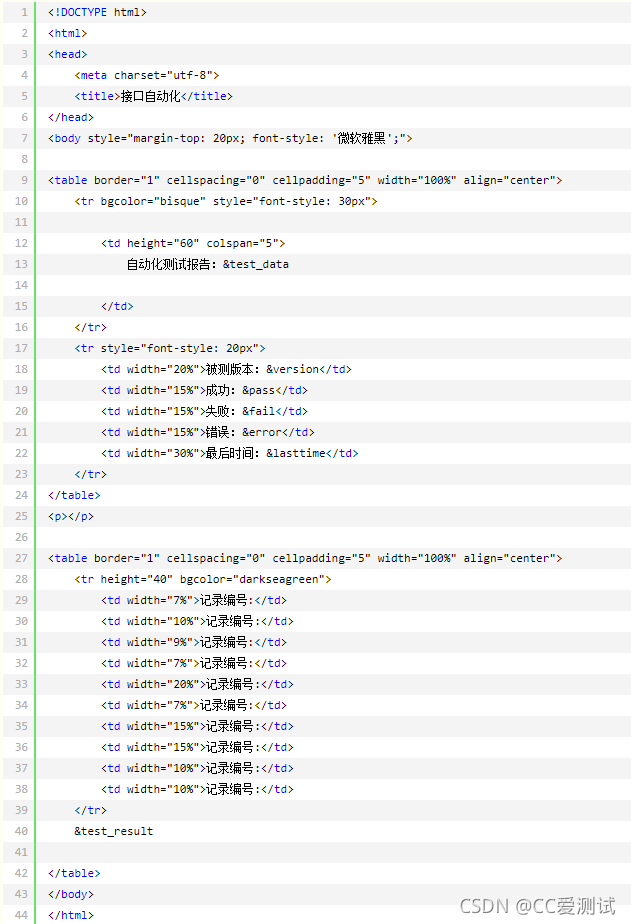Click line number 38 in the gutter
Screen dimensions: 631x924
click(x=21, y=789)
